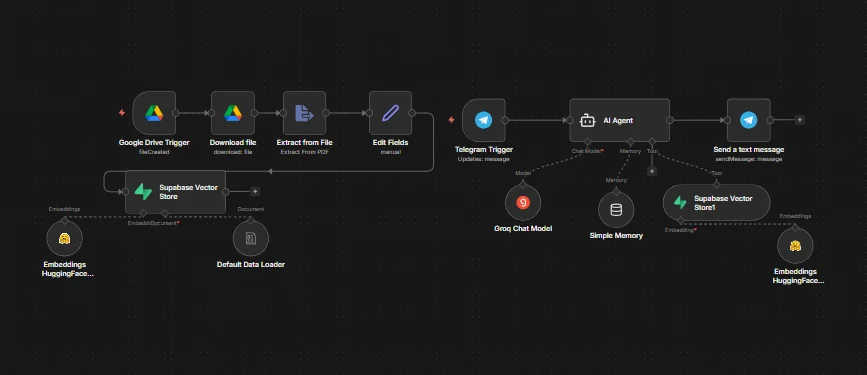Click Embedding connector diamond on Supabase Vector Store1
This screenshot has width=867, height=375.
pyautogui.click(x=680, y=220)
